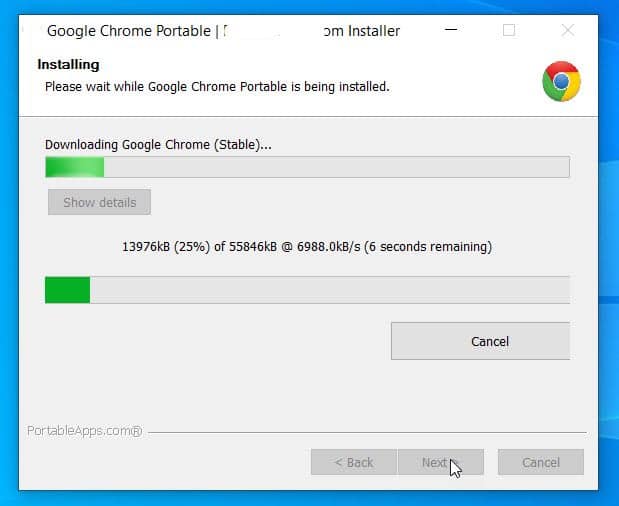Minimize the installer window
Screen dimensions: 619x506
click(x=451, y=30)
